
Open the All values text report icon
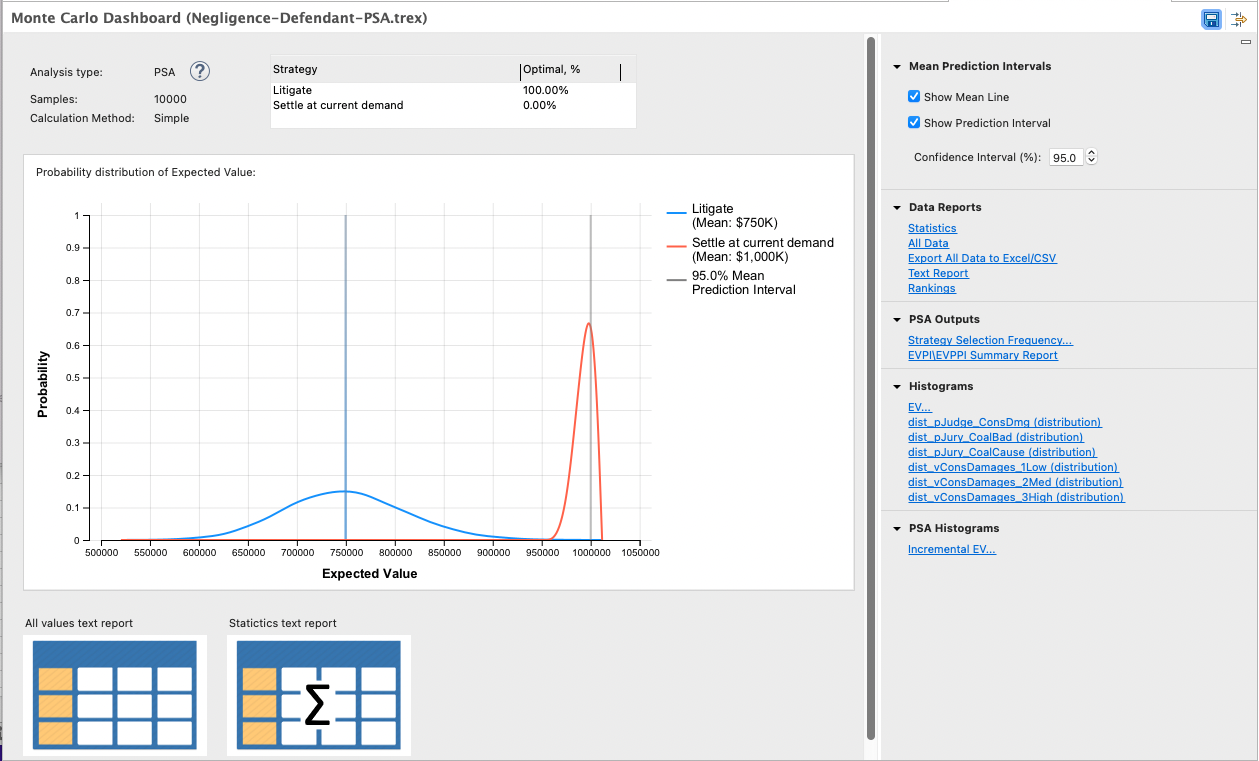click(x=115, y=695)
